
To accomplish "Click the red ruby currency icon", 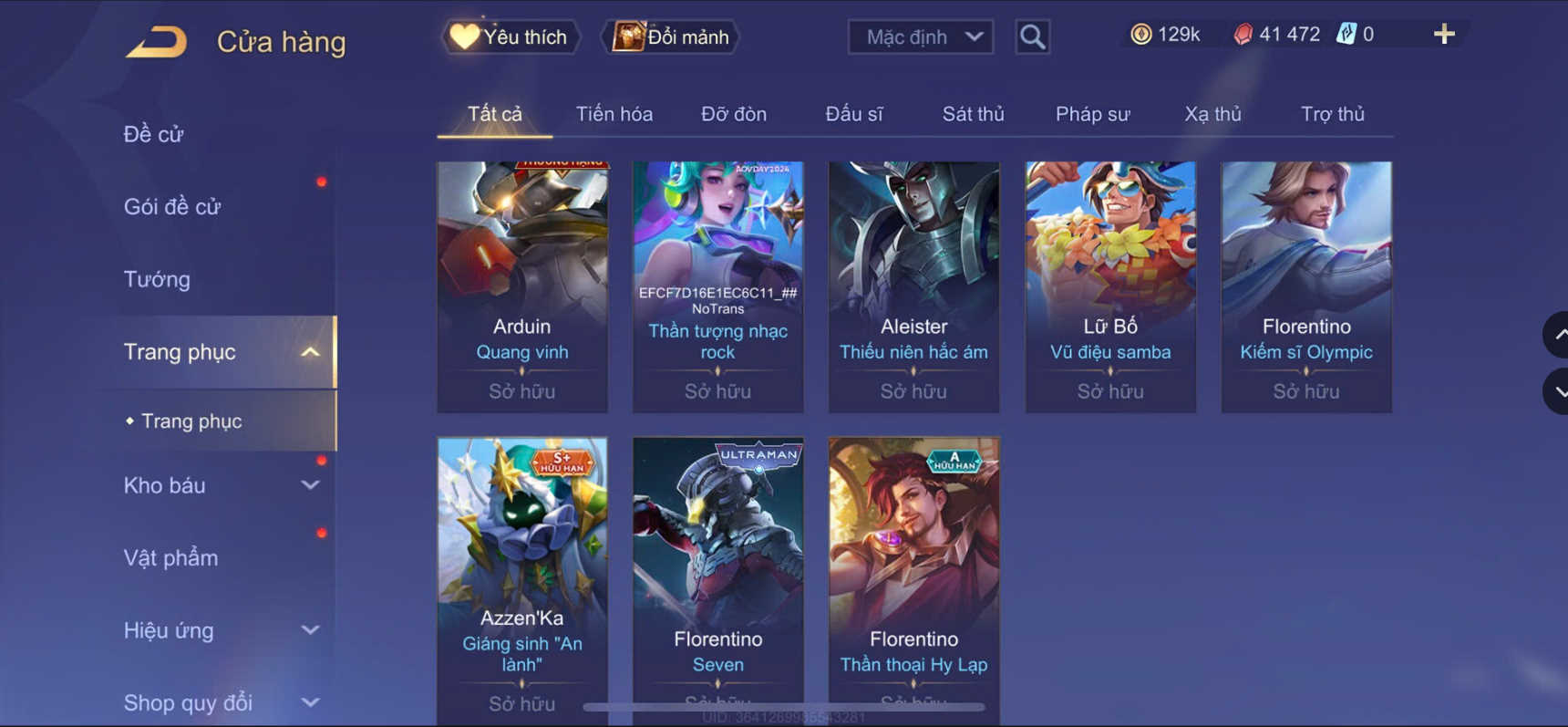I will 1243,35.
